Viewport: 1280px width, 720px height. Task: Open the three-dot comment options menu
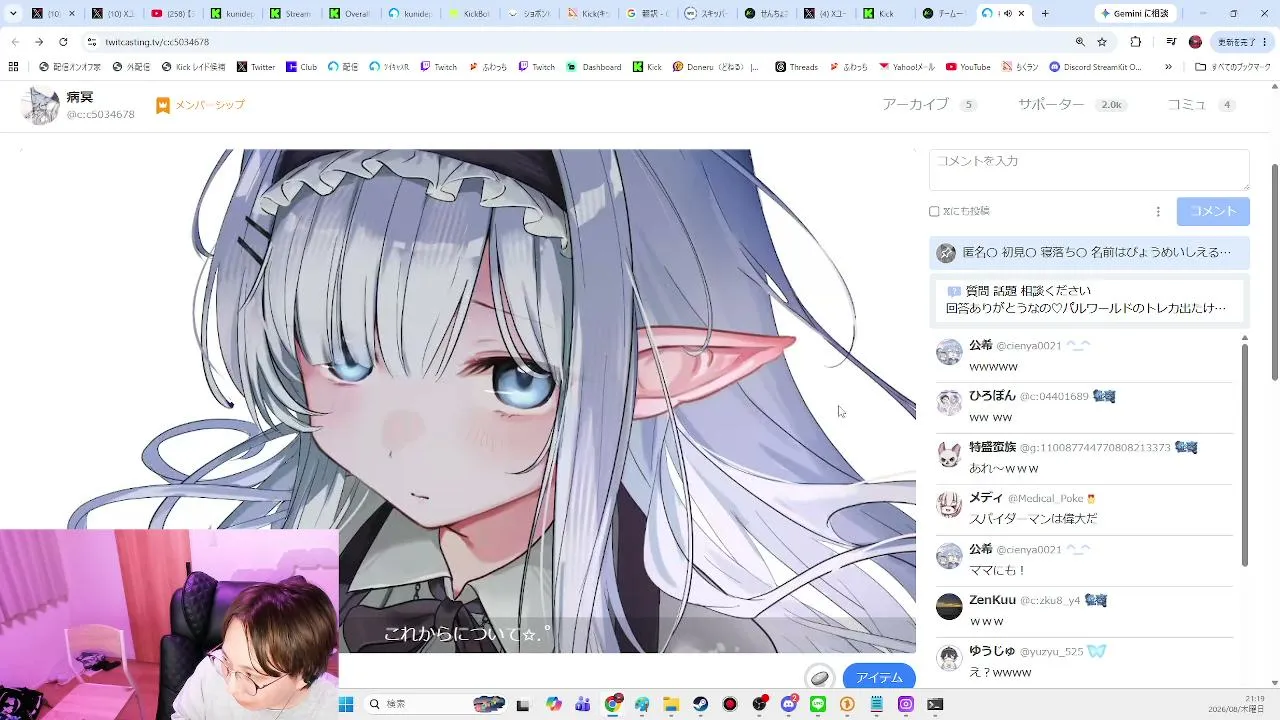point(1158,211)
